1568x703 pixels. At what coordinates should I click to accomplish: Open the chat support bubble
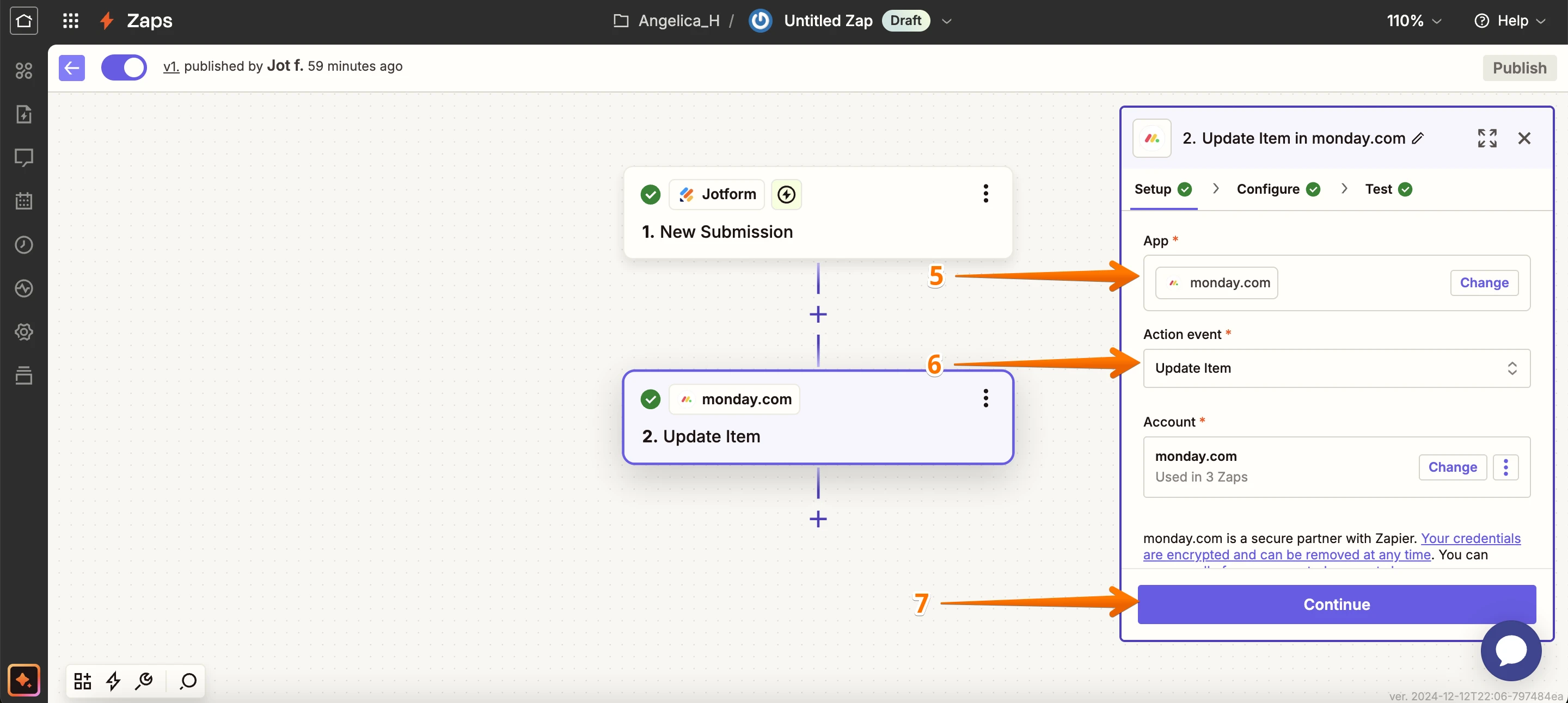[x=1511, y=650]
